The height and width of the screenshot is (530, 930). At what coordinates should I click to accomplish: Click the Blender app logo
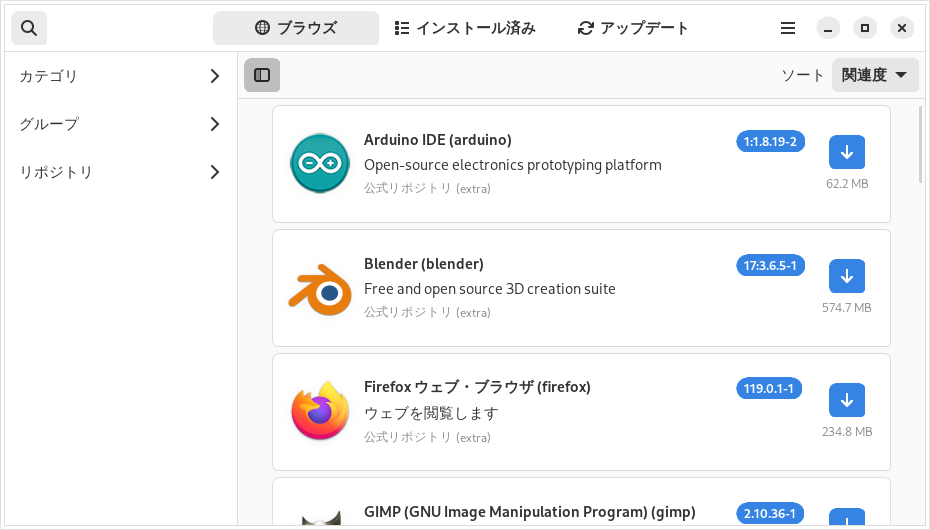[x=320, y=290]
